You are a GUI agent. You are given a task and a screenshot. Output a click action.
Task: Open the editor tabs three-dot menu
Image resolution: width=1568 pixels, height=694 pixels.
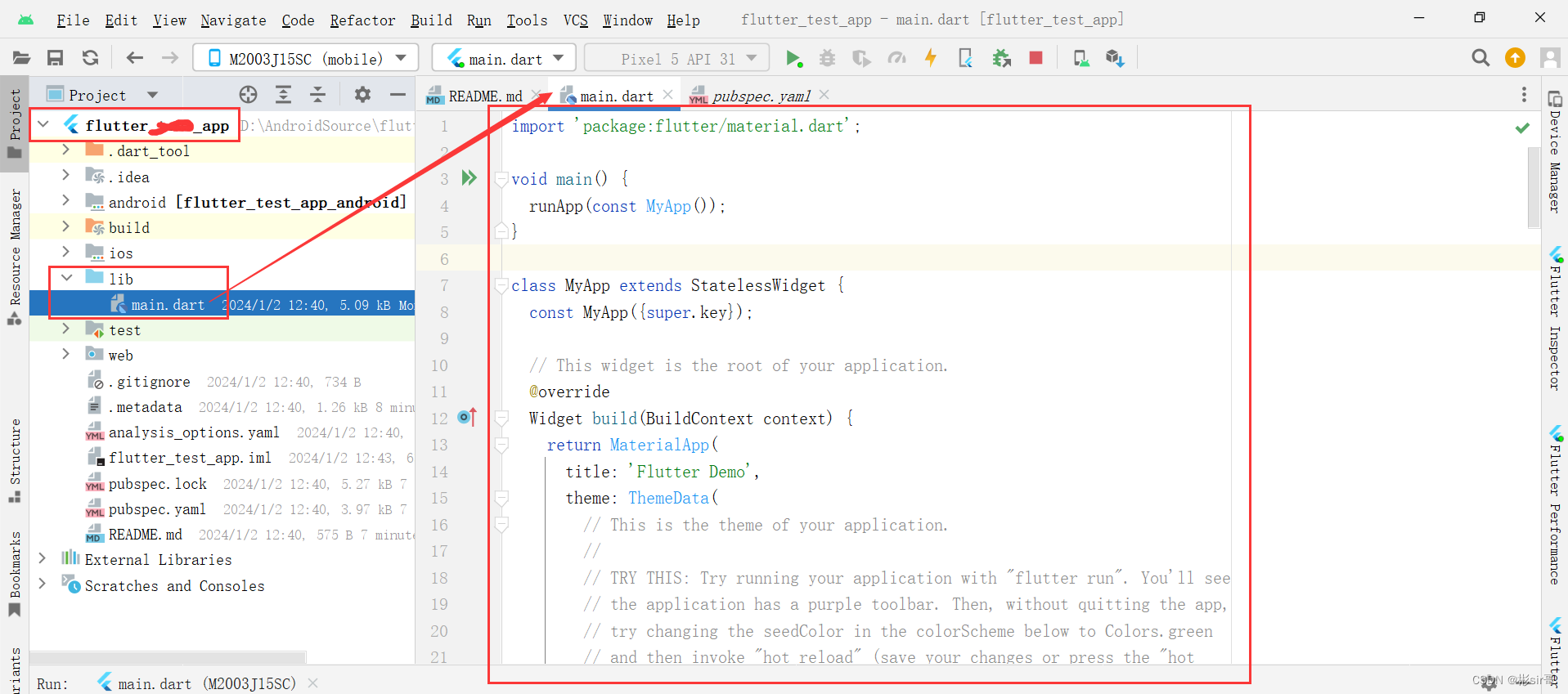[x=1524, y=95]
